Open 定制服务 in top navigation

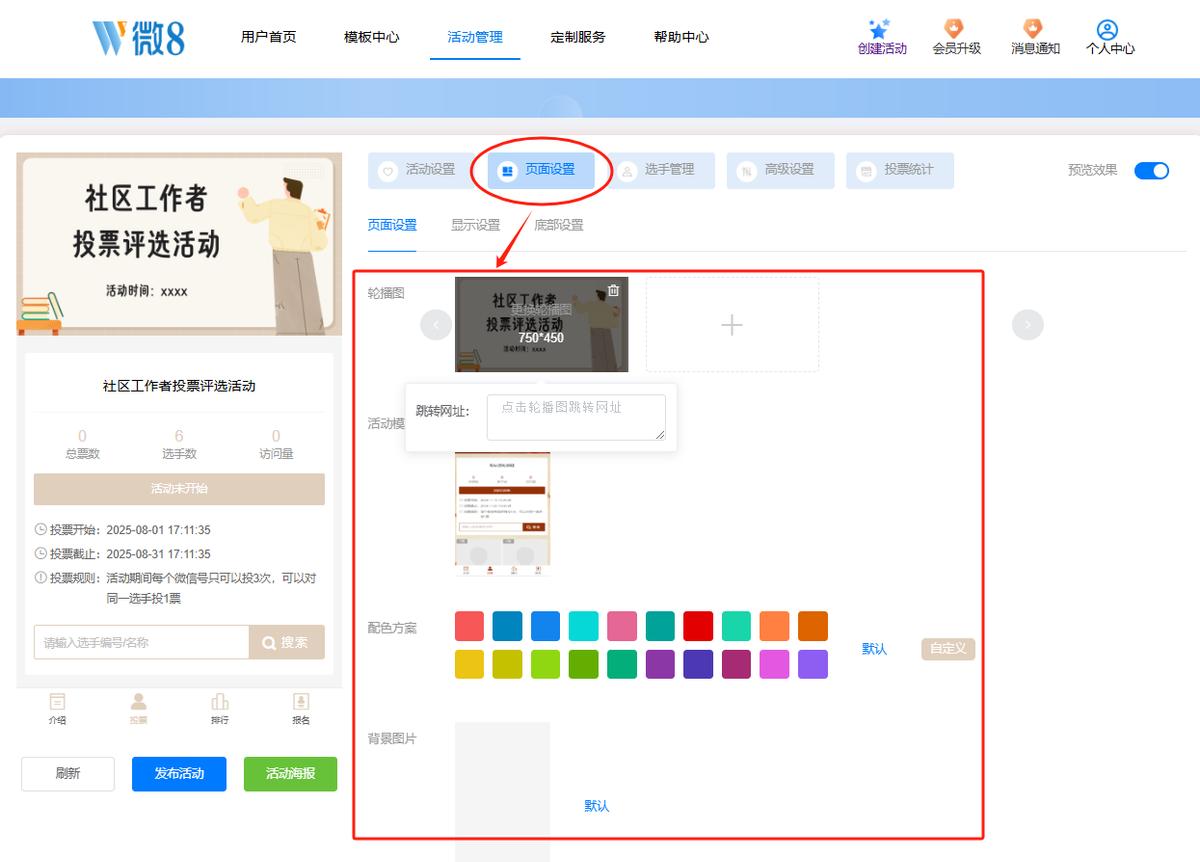tap(578, 37)
